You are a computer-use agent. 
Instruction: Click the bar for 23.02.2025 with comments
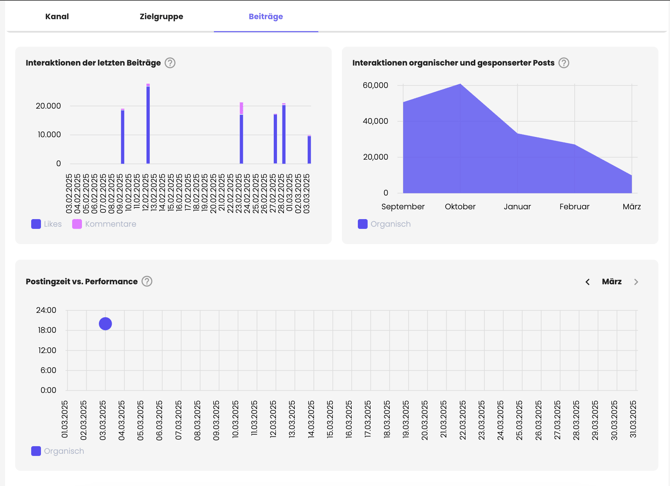[x=241, y=133]
